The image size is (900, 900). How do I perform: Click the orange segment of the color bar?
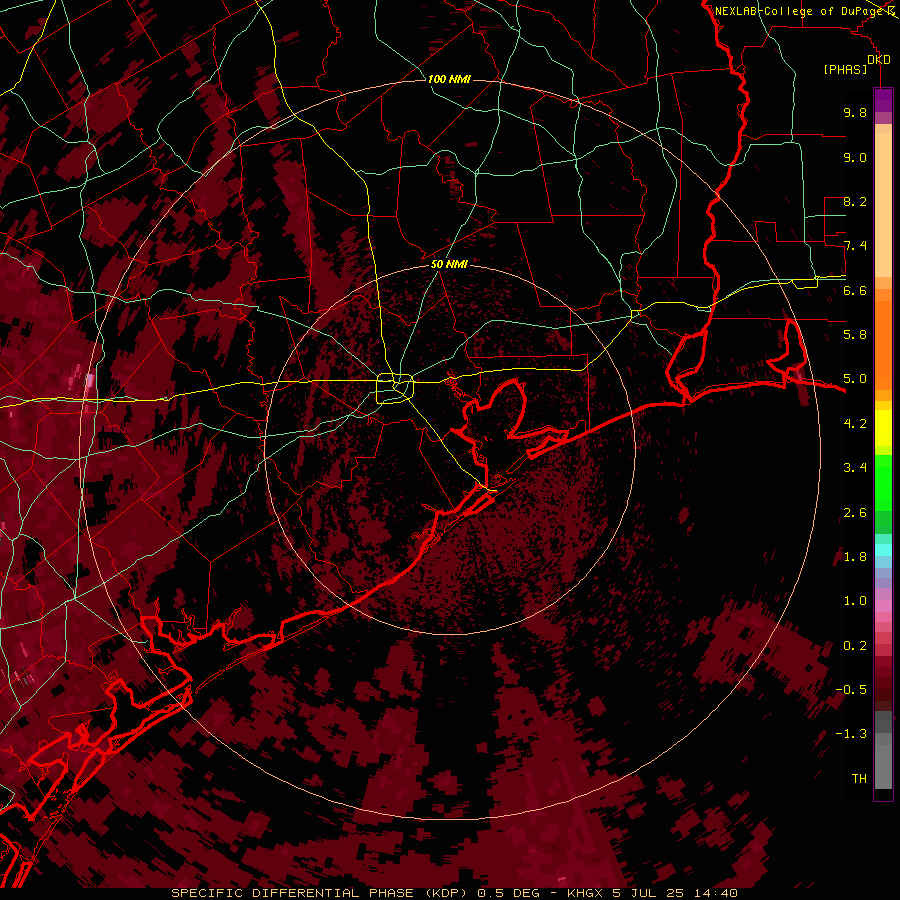[x=883, y=344]
